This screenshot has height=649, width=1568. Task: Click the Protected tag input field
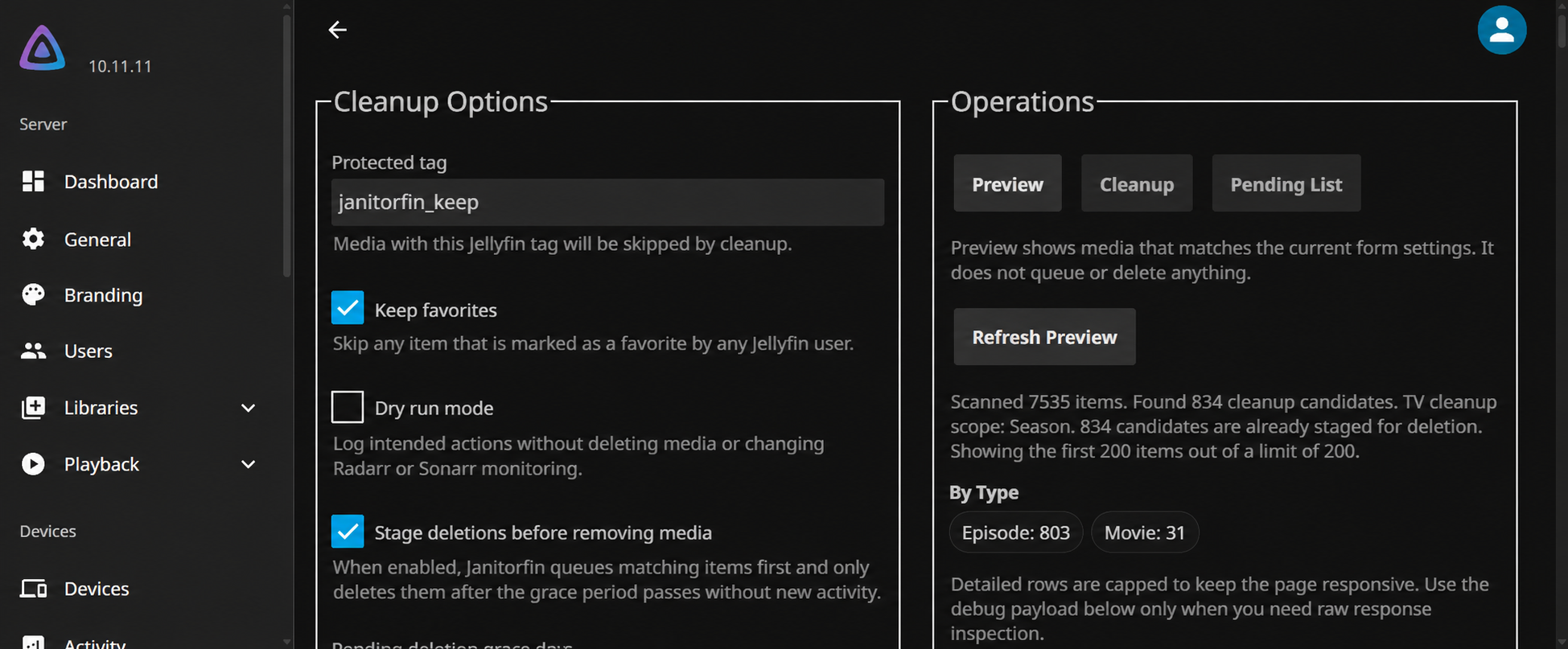coord(607,202)
